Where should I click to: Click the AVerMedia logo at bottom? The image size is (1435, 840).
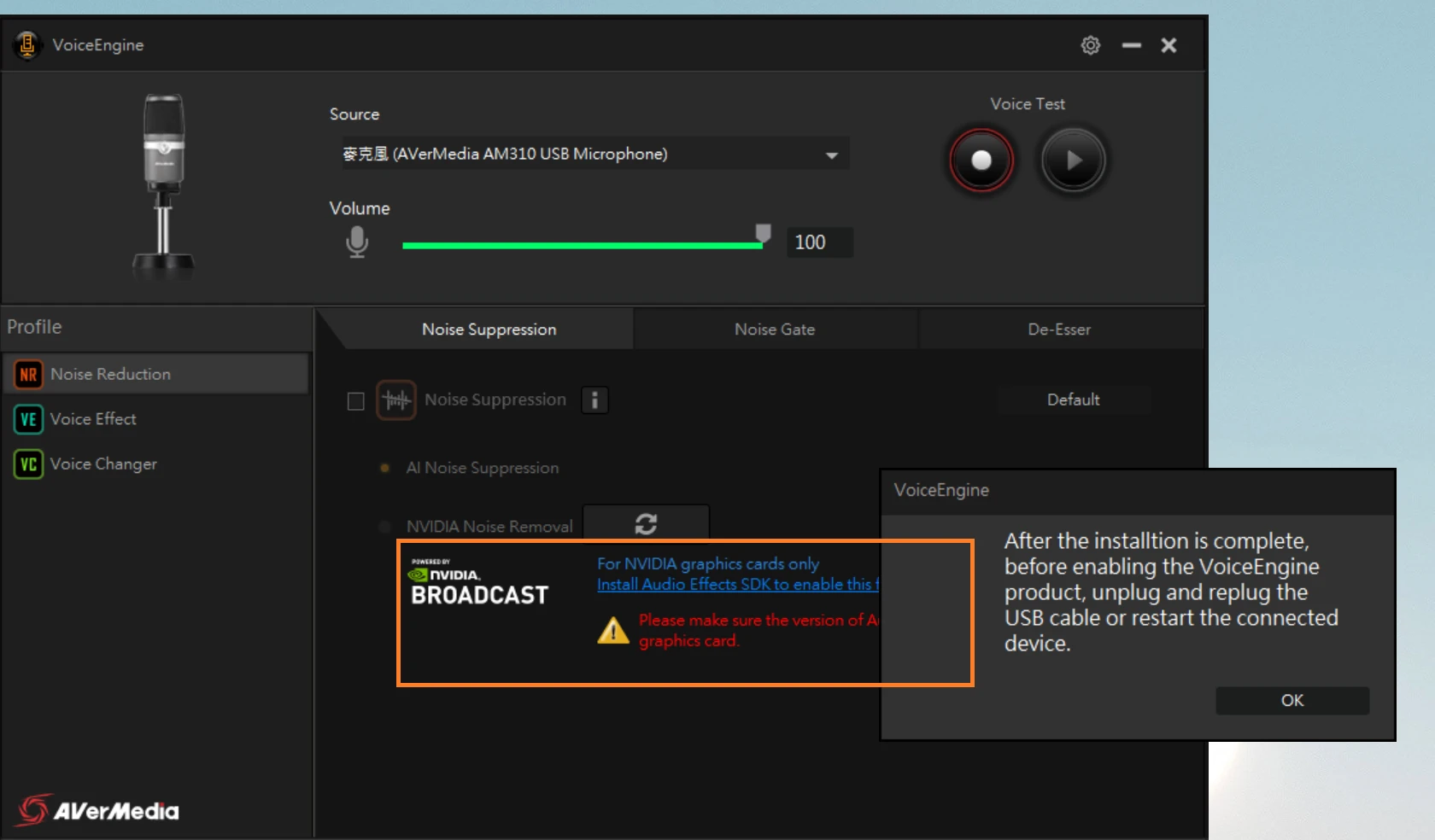[x=98, y=809]
